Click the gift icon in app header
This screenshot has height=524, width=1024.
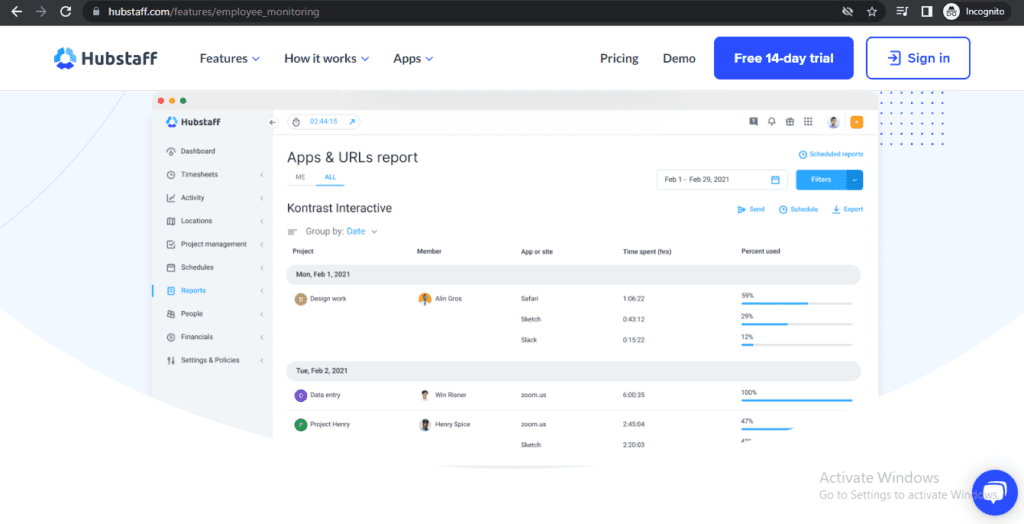tap(790, 122)
